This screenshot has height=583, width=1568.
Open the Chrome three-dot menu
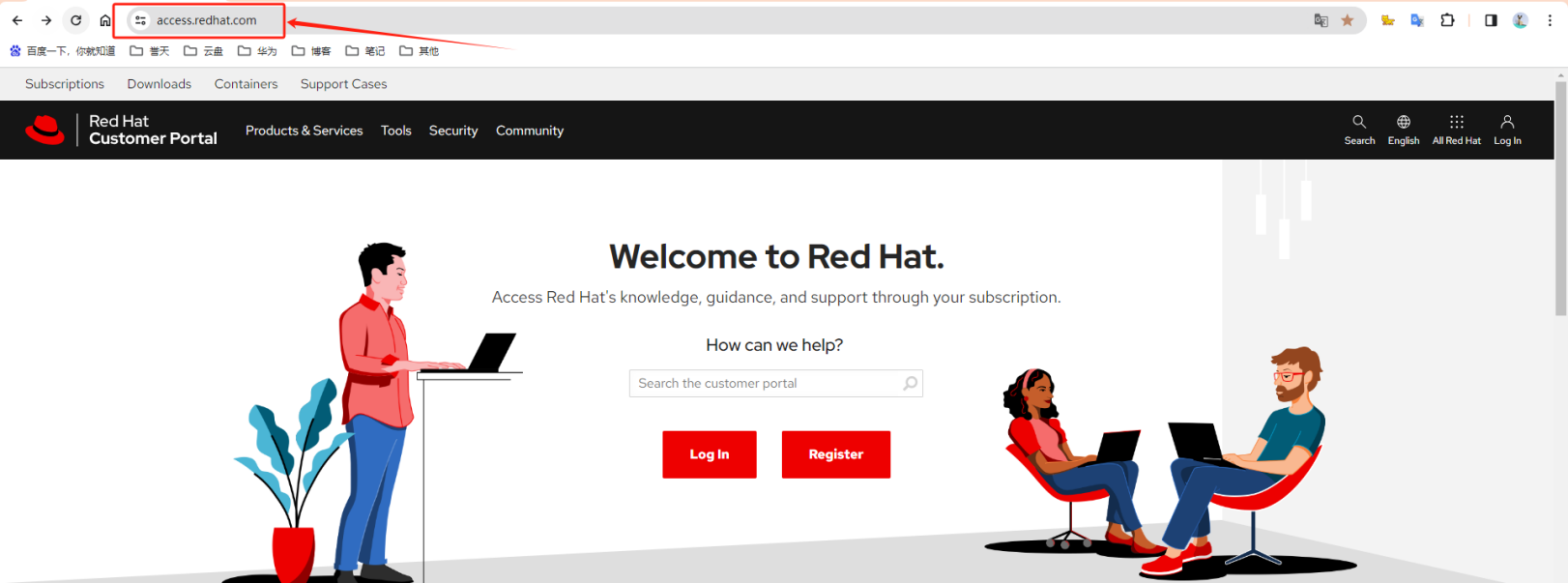tap(1550, 20)
